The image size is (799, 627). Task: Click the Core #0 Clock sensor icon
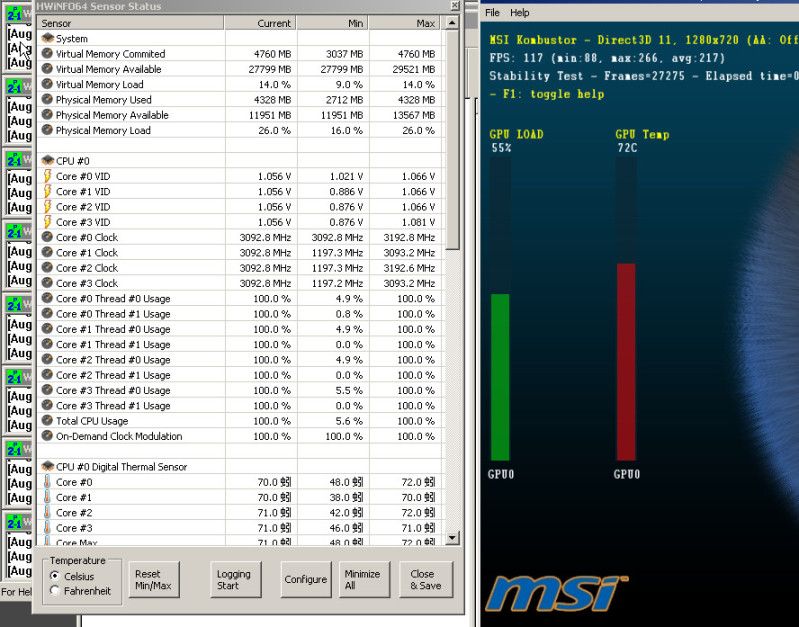(47, 237)
